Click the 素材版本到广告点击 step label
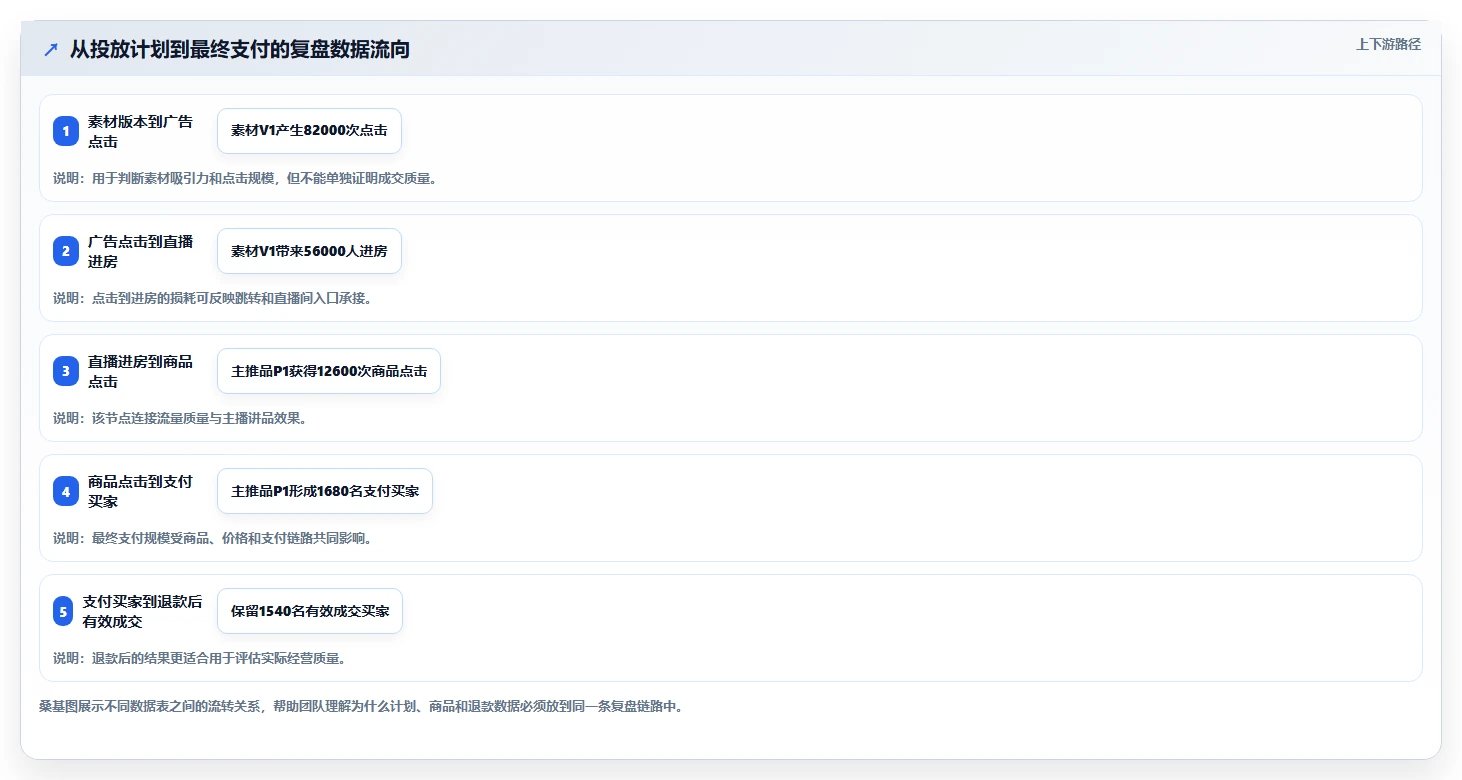Image resolution: width=1462 pixels, height=780 pixels. pos(140,131)
